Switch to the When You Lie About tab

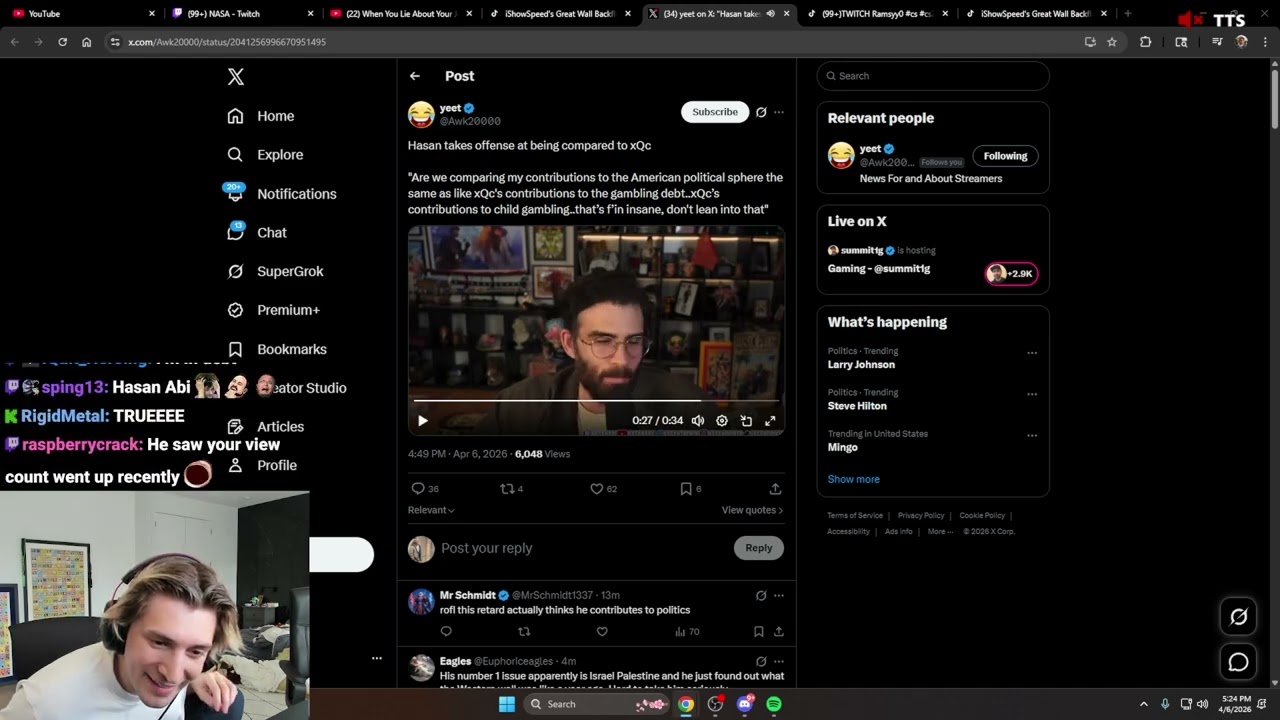(401, 14)
